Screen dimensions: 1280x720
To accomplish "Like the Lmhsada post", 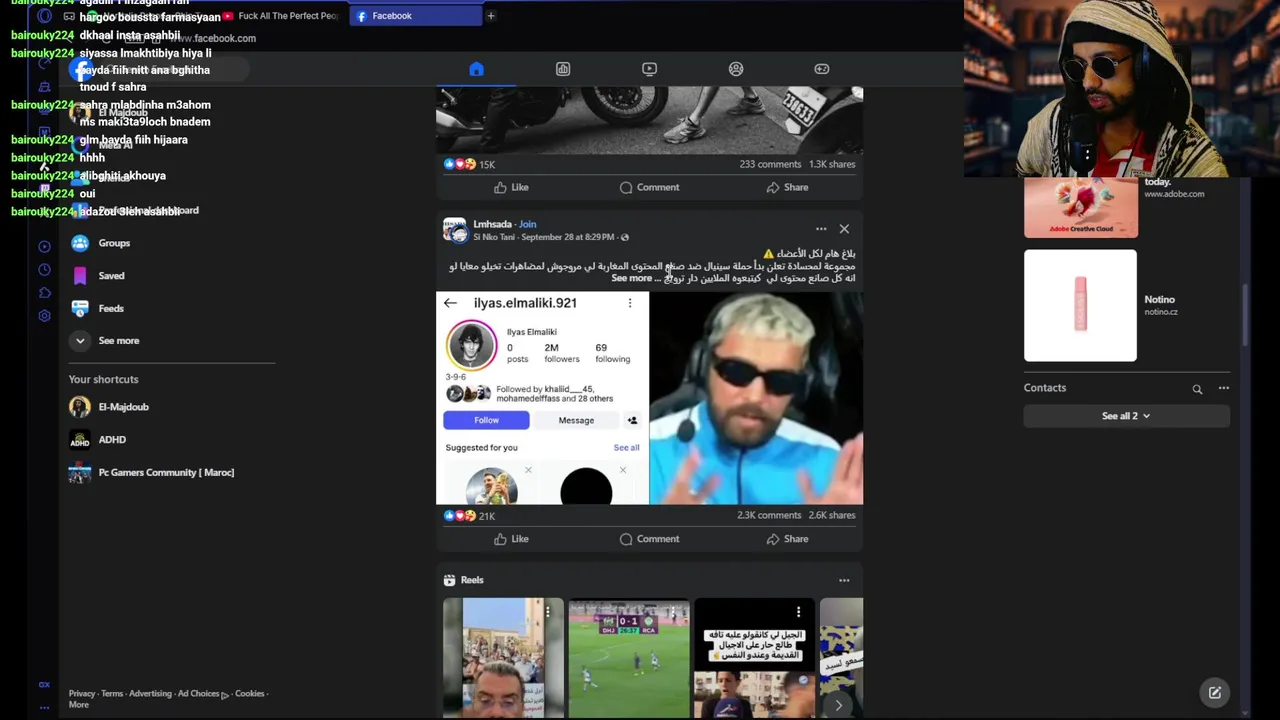I will [511, 539].
